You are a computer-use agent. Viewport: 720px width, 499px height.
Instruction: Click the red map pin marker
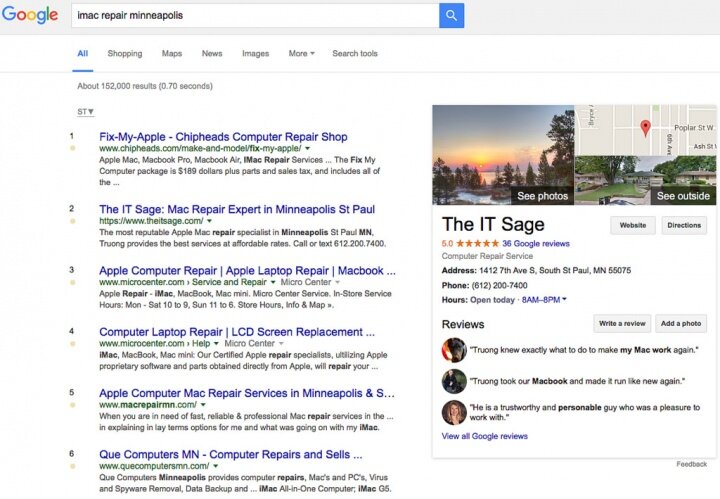pyautogui.click(x=645, y=128)
